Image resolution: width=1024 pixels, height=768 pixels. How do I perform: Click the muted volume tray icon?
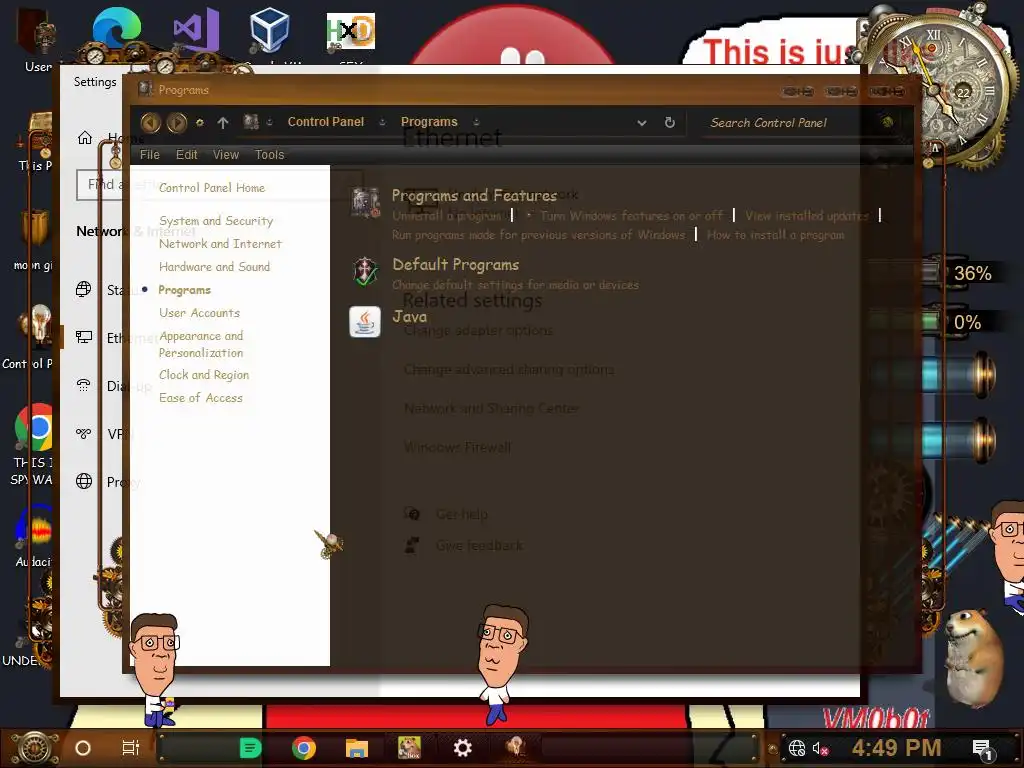(820, 749)
